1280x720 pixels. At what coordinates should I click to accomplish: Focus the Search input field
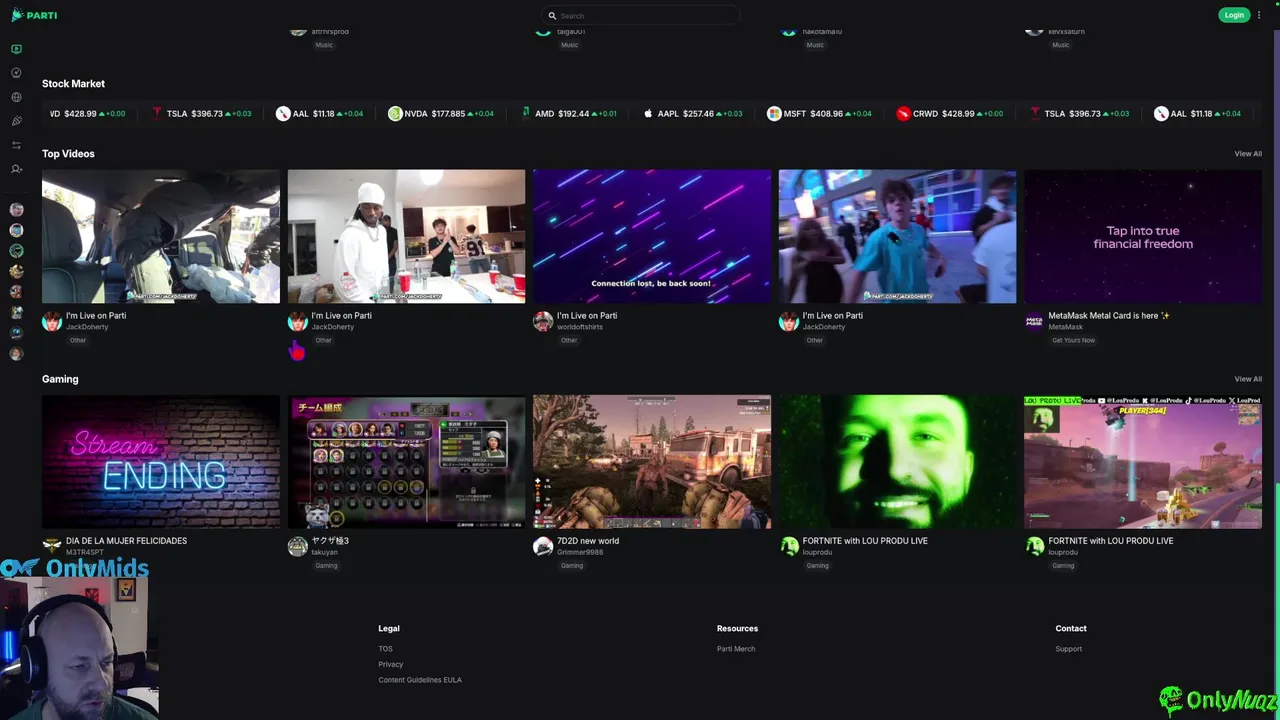point(640,15)
